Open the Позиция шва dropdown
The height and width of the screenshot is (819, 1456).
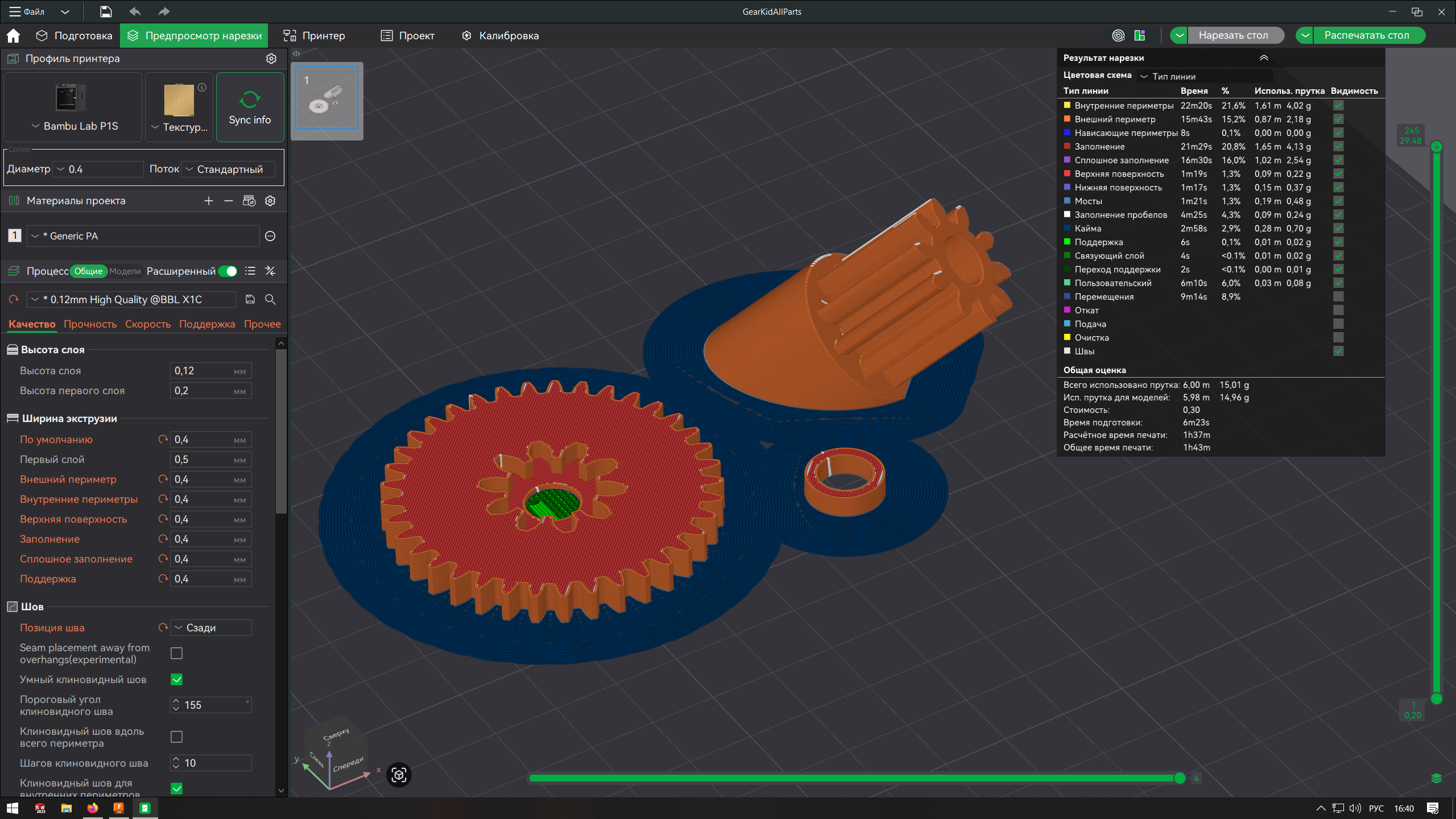pos(211,628)
